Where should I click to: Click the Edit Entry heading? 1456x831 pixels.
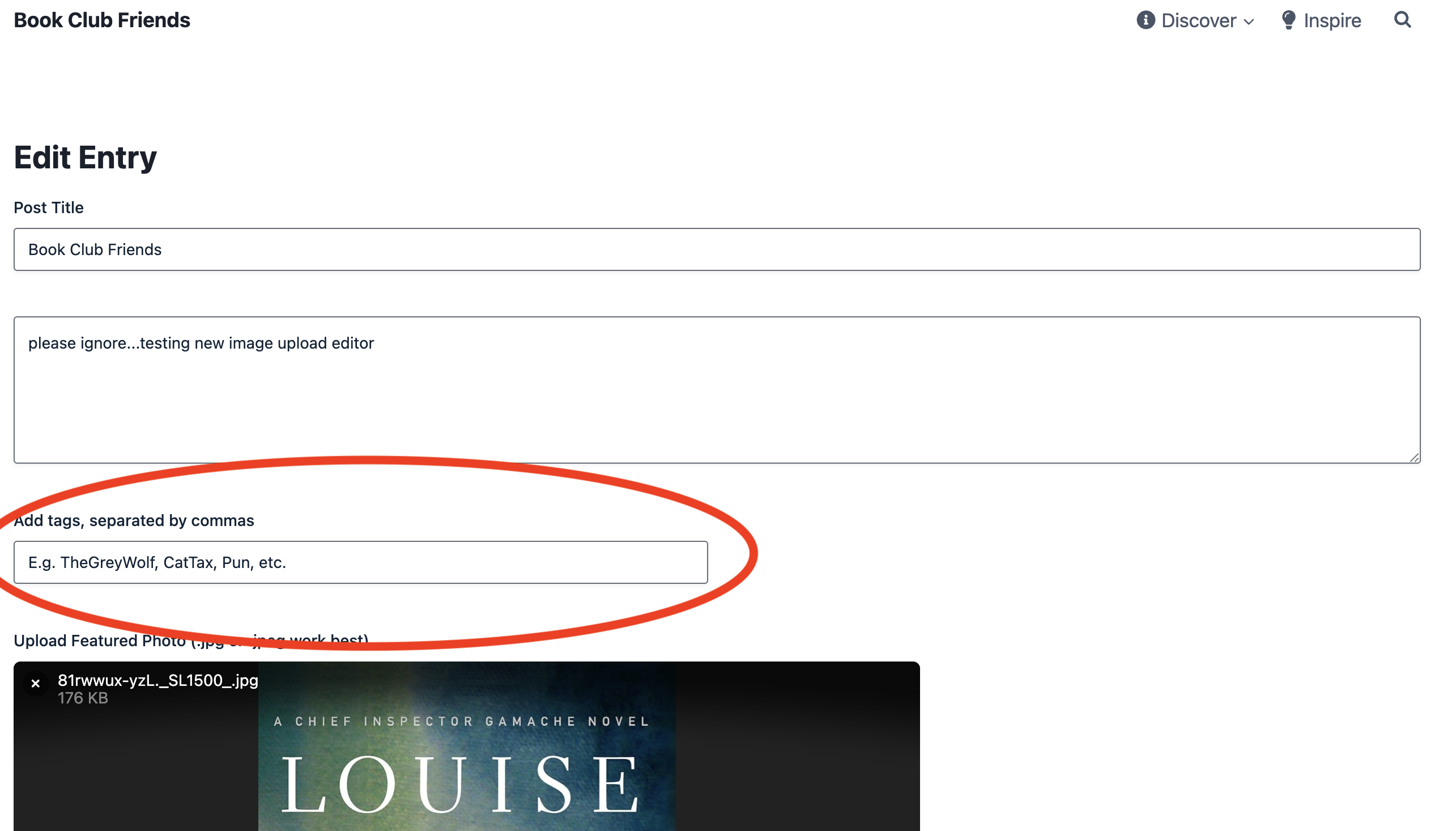click(x=85, y=158)
